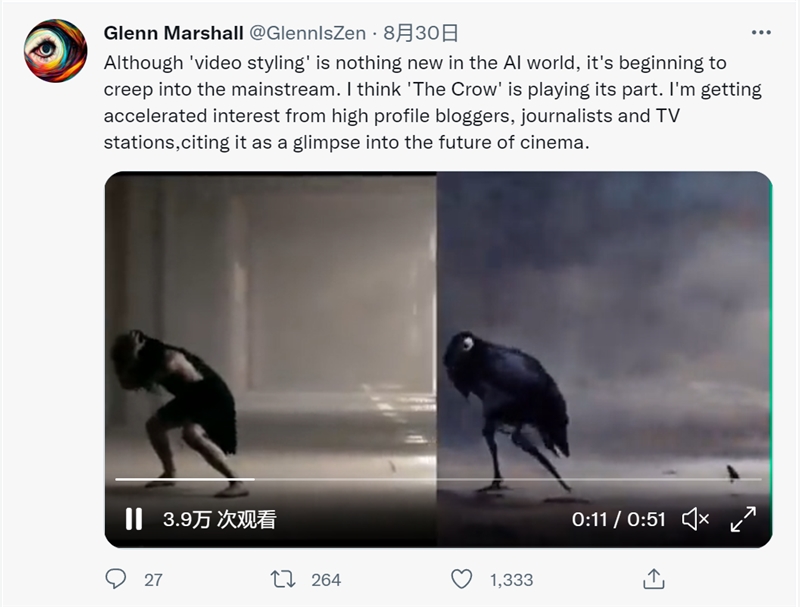Click the 264 retweet count
The width and height of the screenshot is (800, 607).
pos(326,579)
